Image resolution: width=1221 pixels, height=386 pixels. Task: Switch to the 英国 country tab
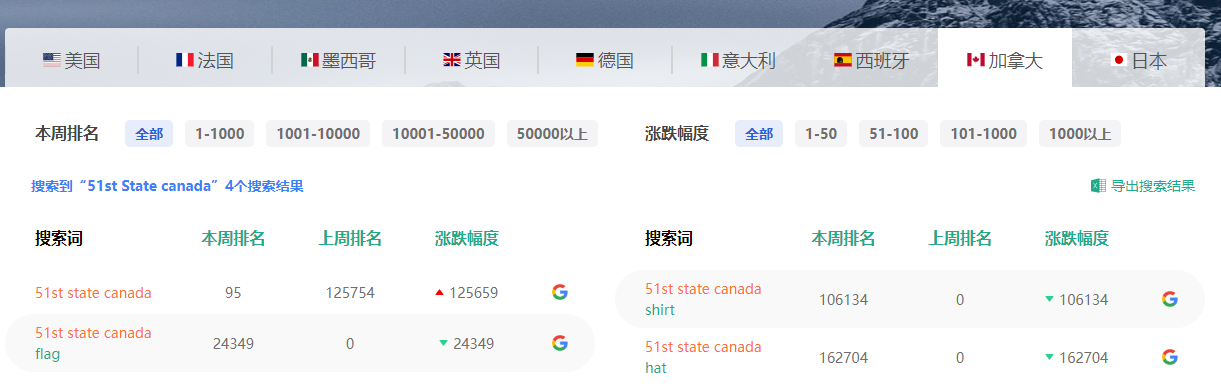coord(471,60)
